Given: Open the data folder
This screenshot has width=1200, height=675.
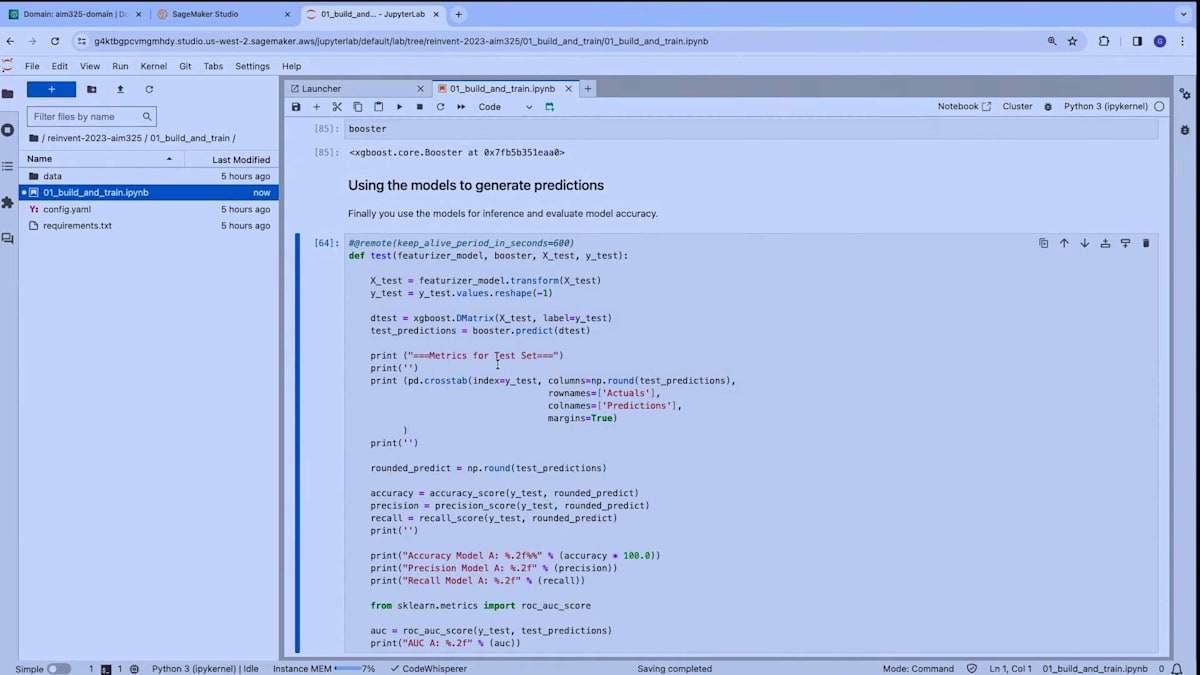Looking at the screenshot, I should [148, 176].
